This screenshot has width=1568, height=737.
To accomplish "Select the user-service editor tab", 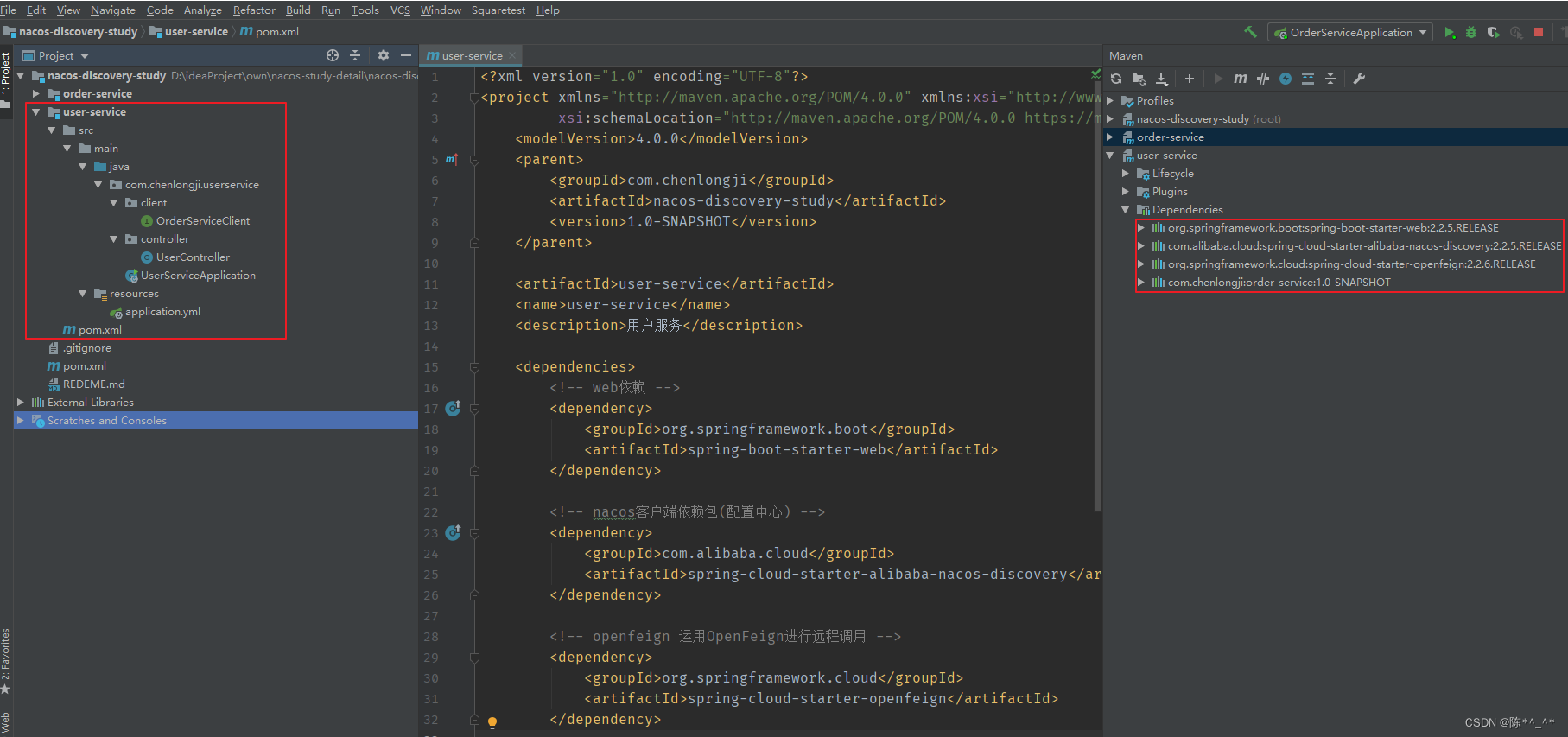I will click(472, 55).
